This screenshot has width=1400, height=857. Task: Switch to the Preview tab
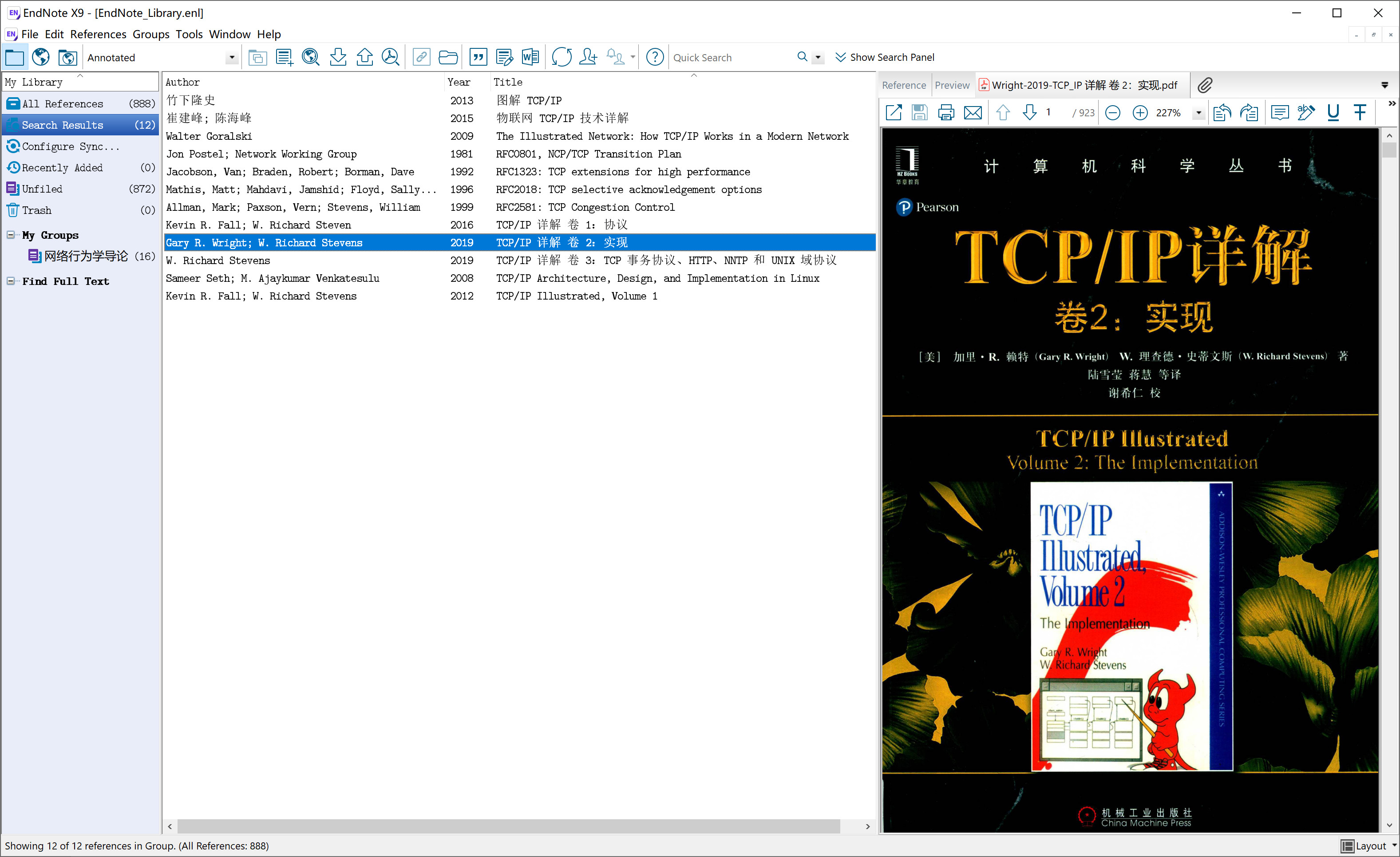click(952, 85)
